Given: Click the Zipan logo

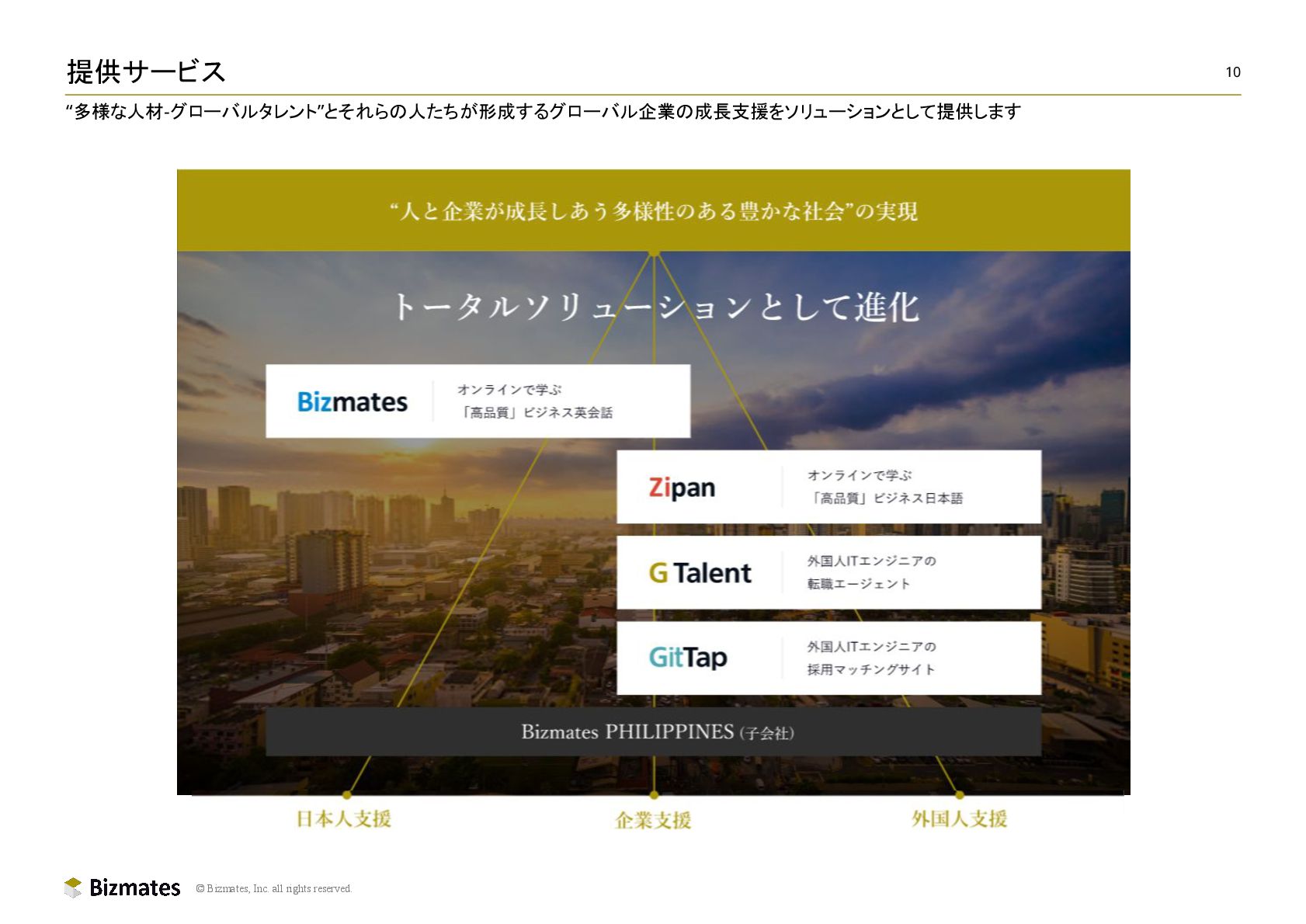Looking at the screenshot, I should click(682, 488).
